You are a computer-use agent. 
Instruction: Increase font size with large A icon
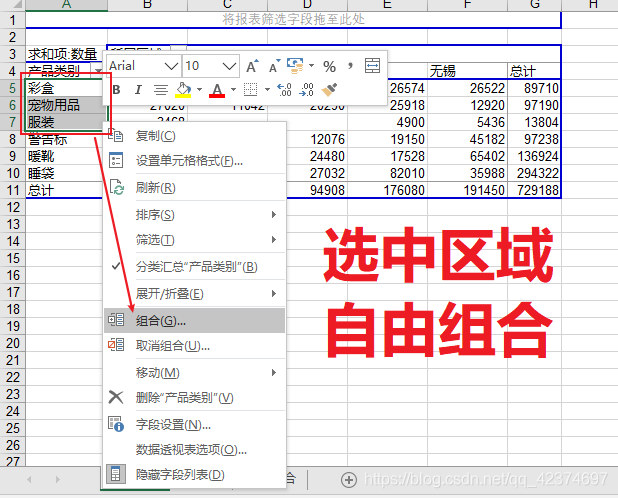click(x=252, y=66)
